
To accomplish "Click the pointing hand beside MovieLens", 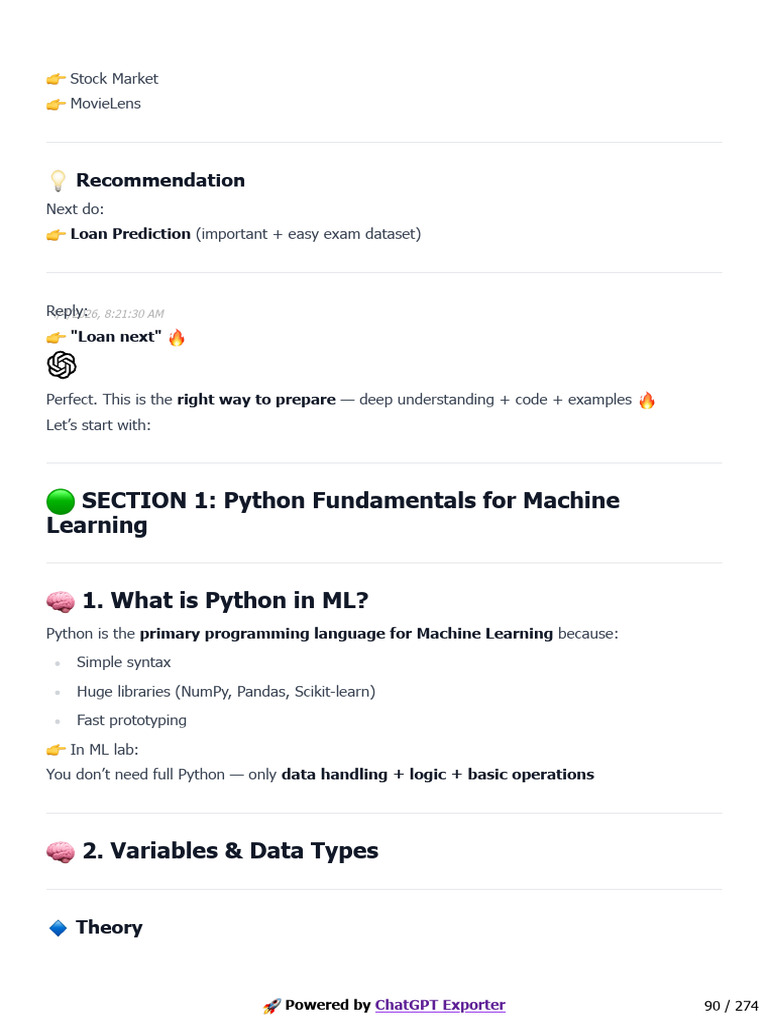I will (x=56, y=104).
